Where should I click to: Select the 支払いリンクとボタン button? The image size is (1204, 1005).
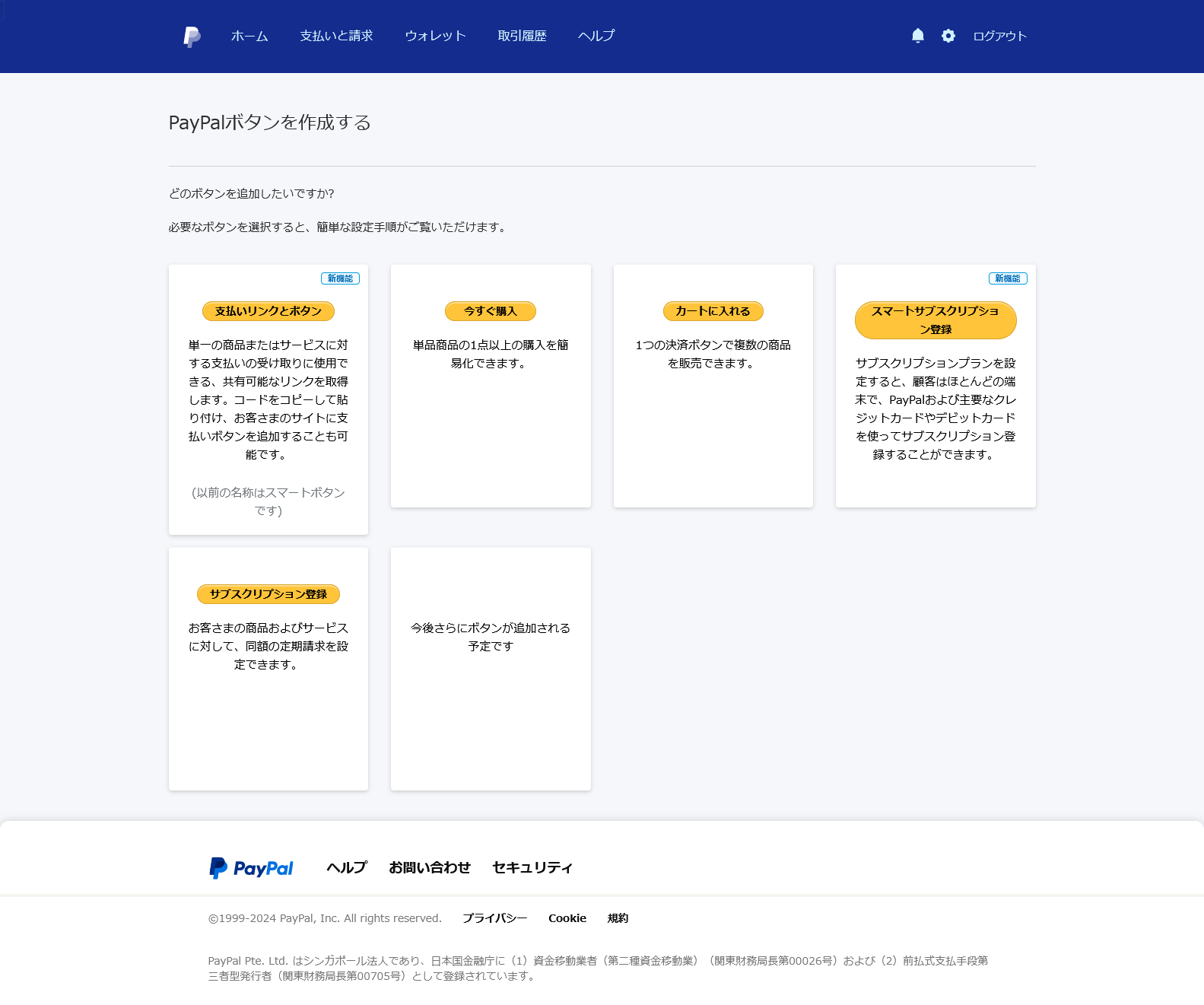click(268, 311)
